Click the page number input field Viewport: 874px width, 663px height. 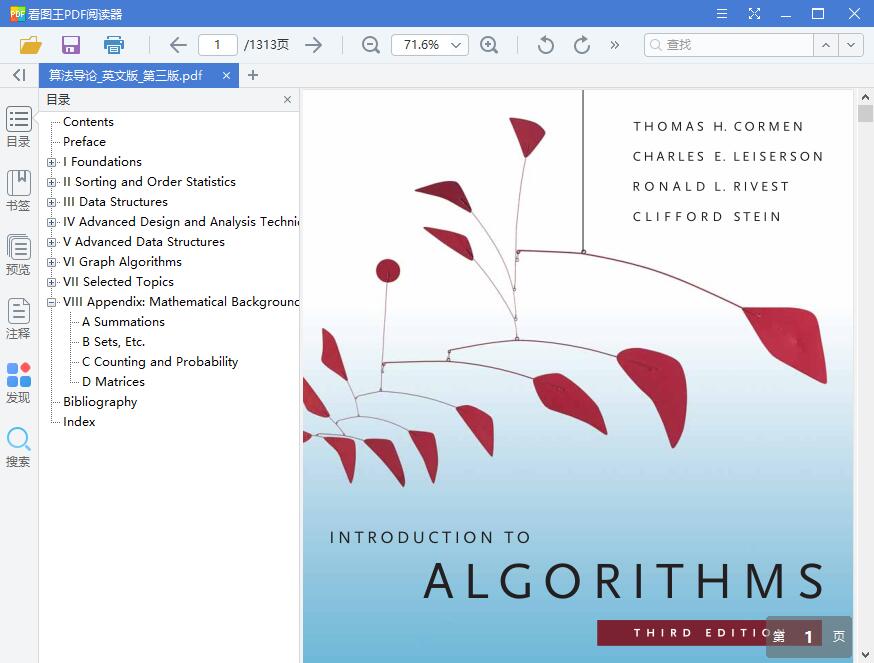[218, 45]
